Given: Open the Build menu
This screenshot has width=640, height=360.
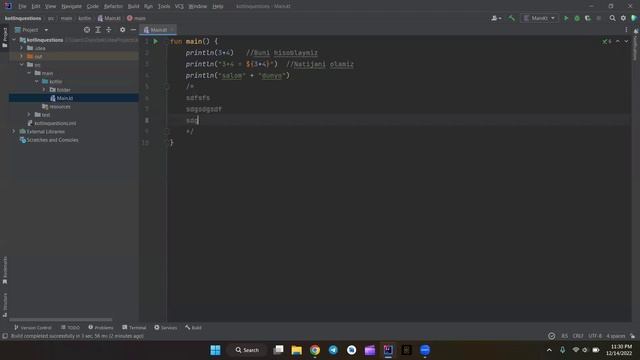Looking at the screenshot, I should [x=133, y=6].
